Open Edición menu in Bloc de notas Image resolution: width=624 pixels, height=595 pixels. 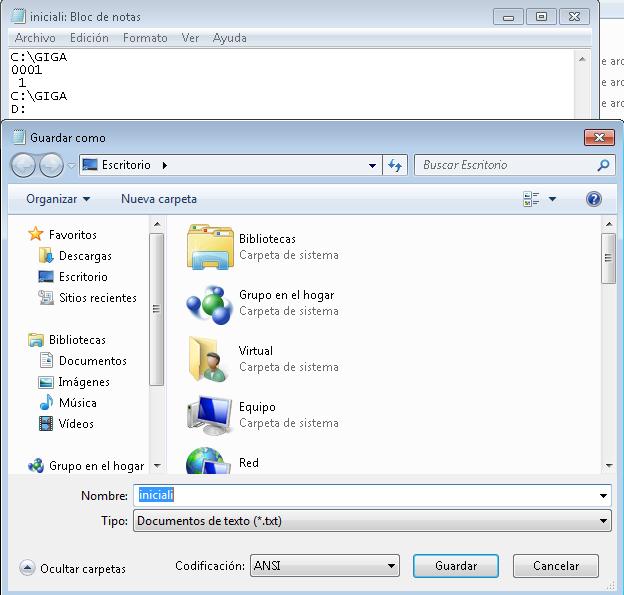[89, 38]
